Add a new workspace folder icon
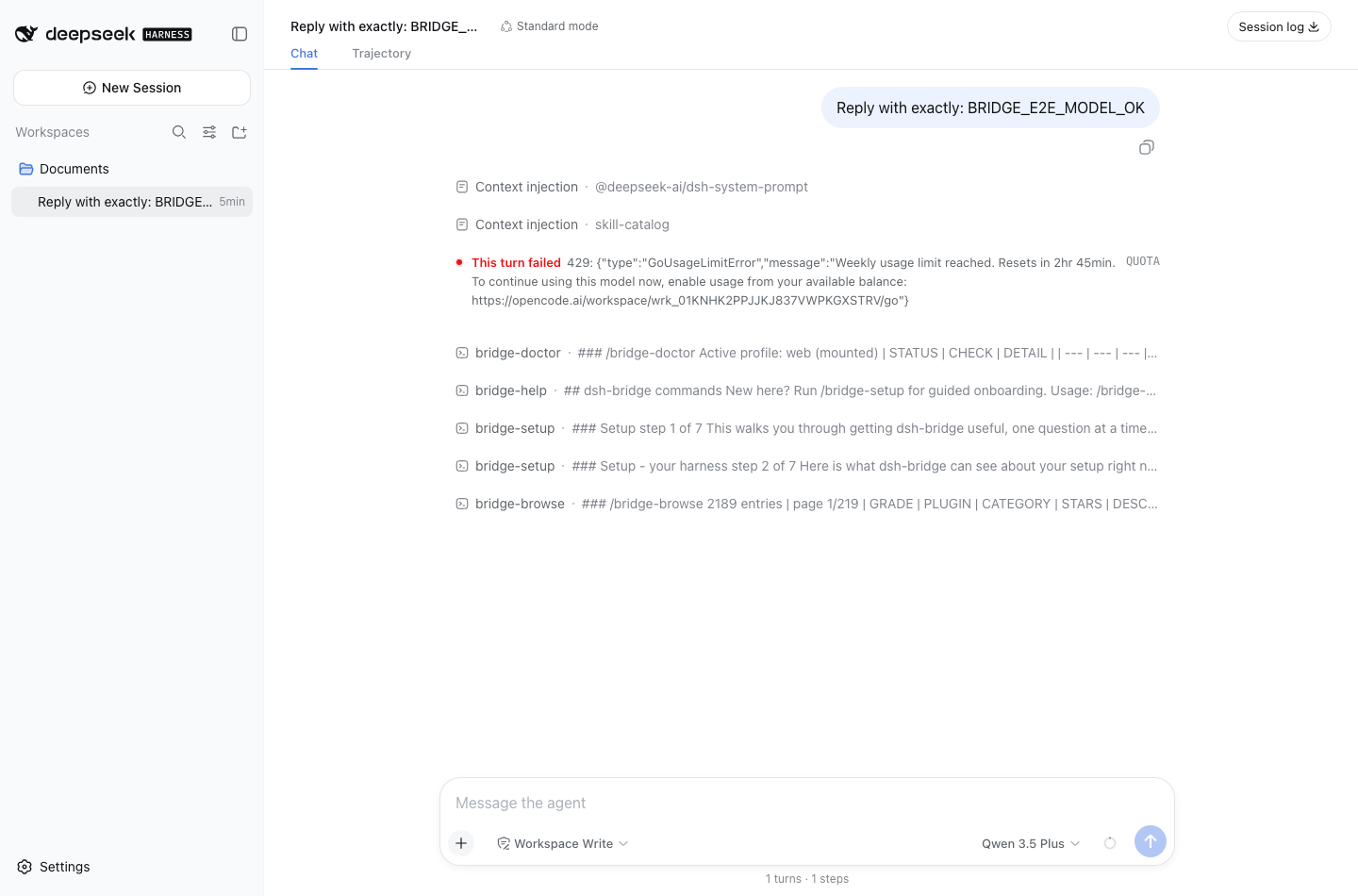 pos(240,132)
